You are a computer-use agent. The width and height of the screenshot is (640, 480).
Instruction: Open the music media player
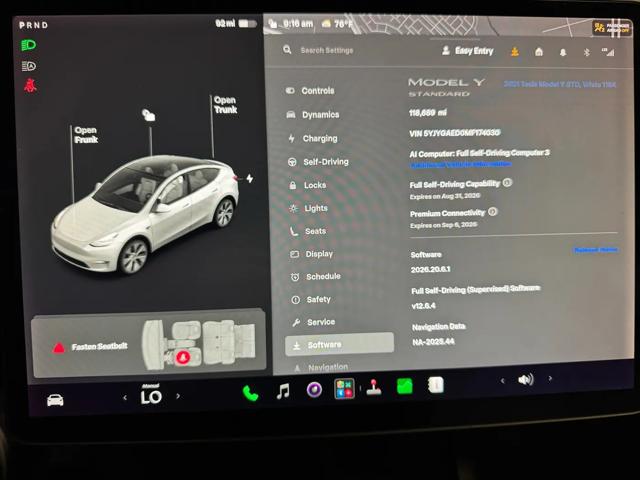(x=283, y=391)
